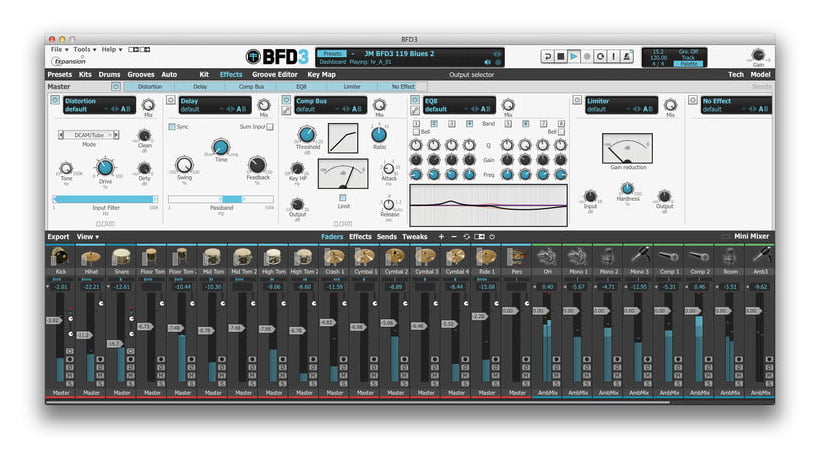Select the Comp 1 microphone channel icon
Viewport: 820px width, 461px height.
pyautogui.click(x=669, y=257)
